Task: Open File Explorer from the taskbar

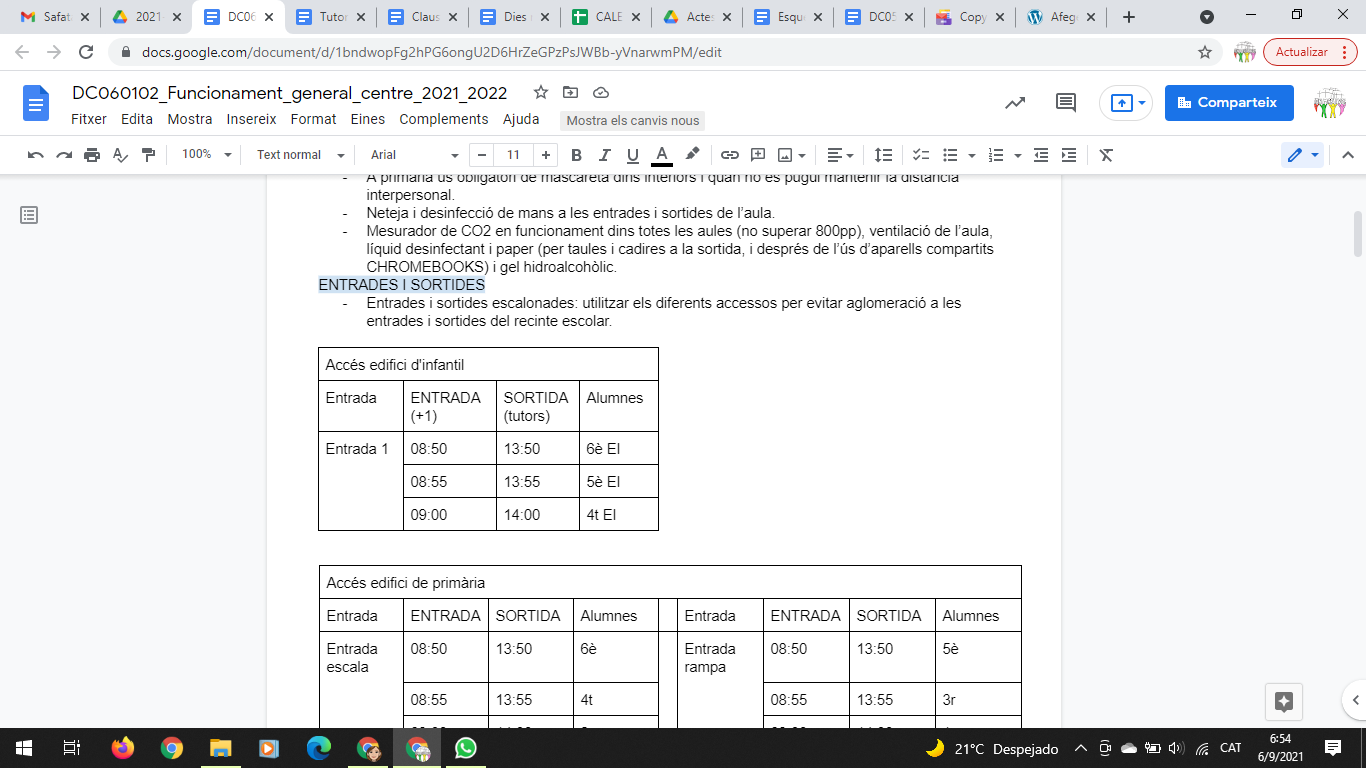Action: click(x=221, y=748)
